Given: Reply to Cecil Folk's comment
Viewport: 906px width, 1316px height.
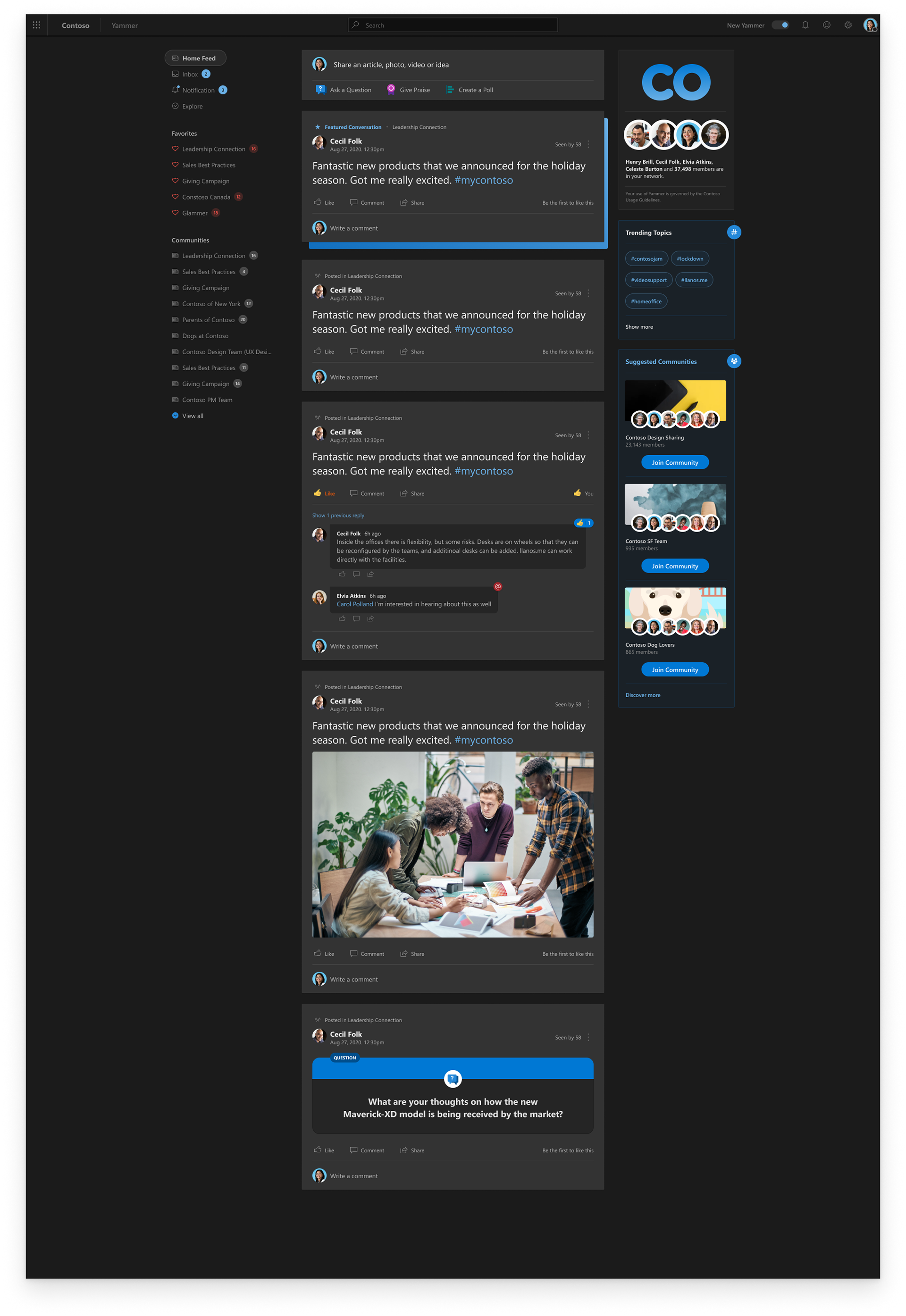Looking at the screenshot, I should [356, 575].
